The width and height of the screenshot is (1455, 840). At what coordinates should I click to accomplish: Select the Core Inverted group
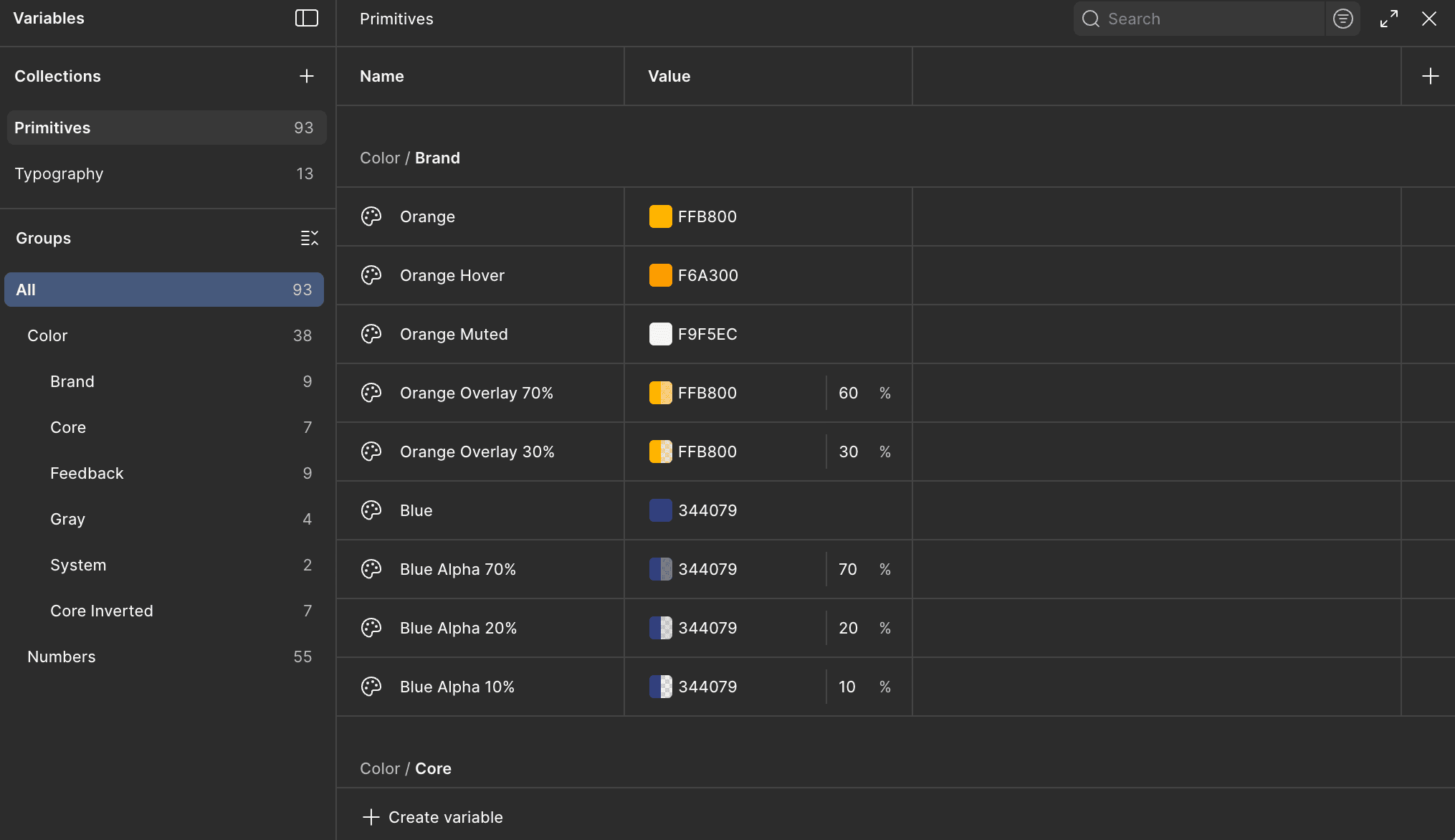102,611
